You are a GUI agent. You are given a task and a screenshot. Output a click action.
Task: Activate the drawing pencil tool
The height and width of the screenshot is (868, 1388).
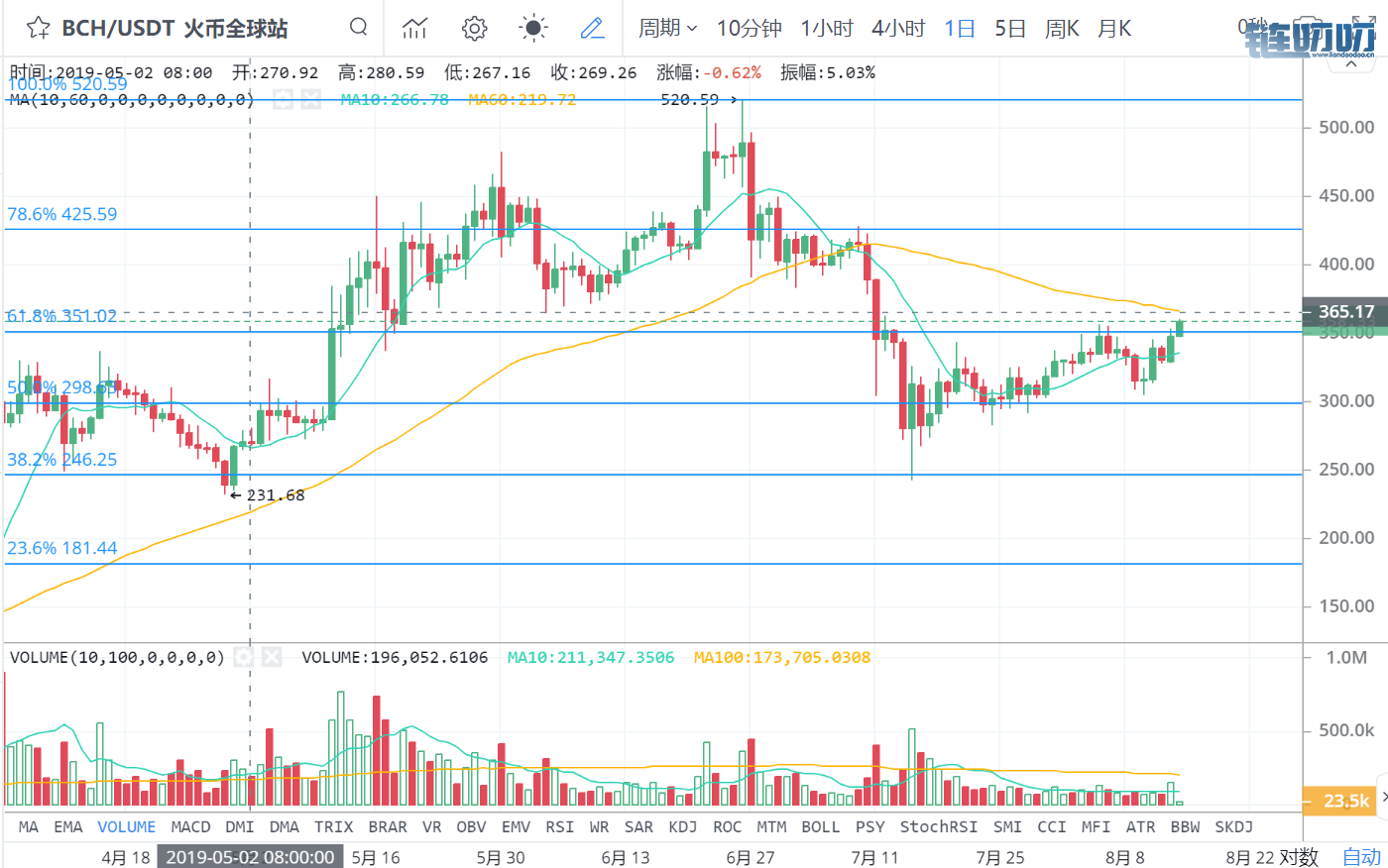(592, 28)
